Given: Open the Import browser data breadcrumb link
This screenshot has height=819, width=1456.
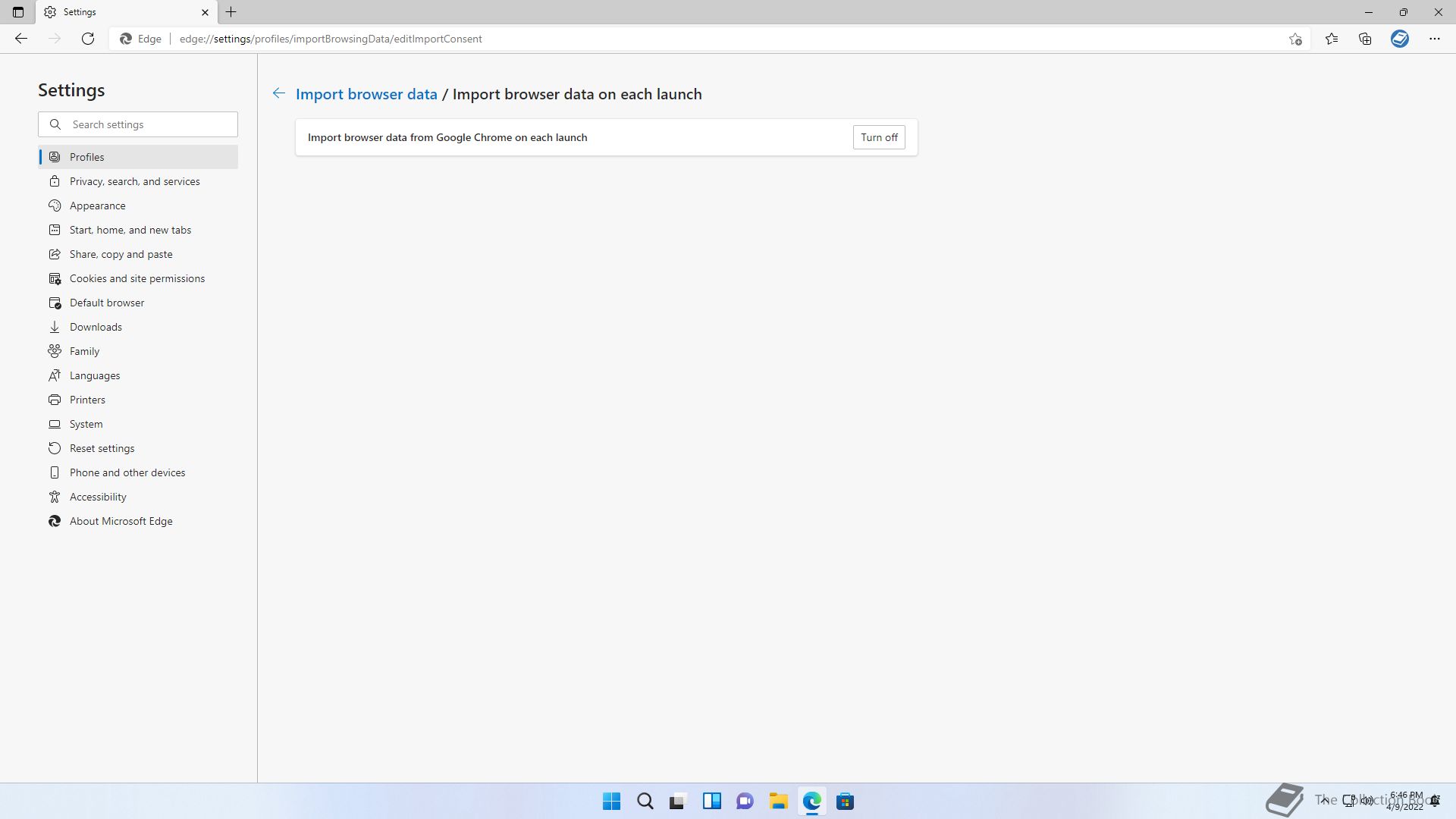Looking at the screenshot, I should (x=366, y=94).
